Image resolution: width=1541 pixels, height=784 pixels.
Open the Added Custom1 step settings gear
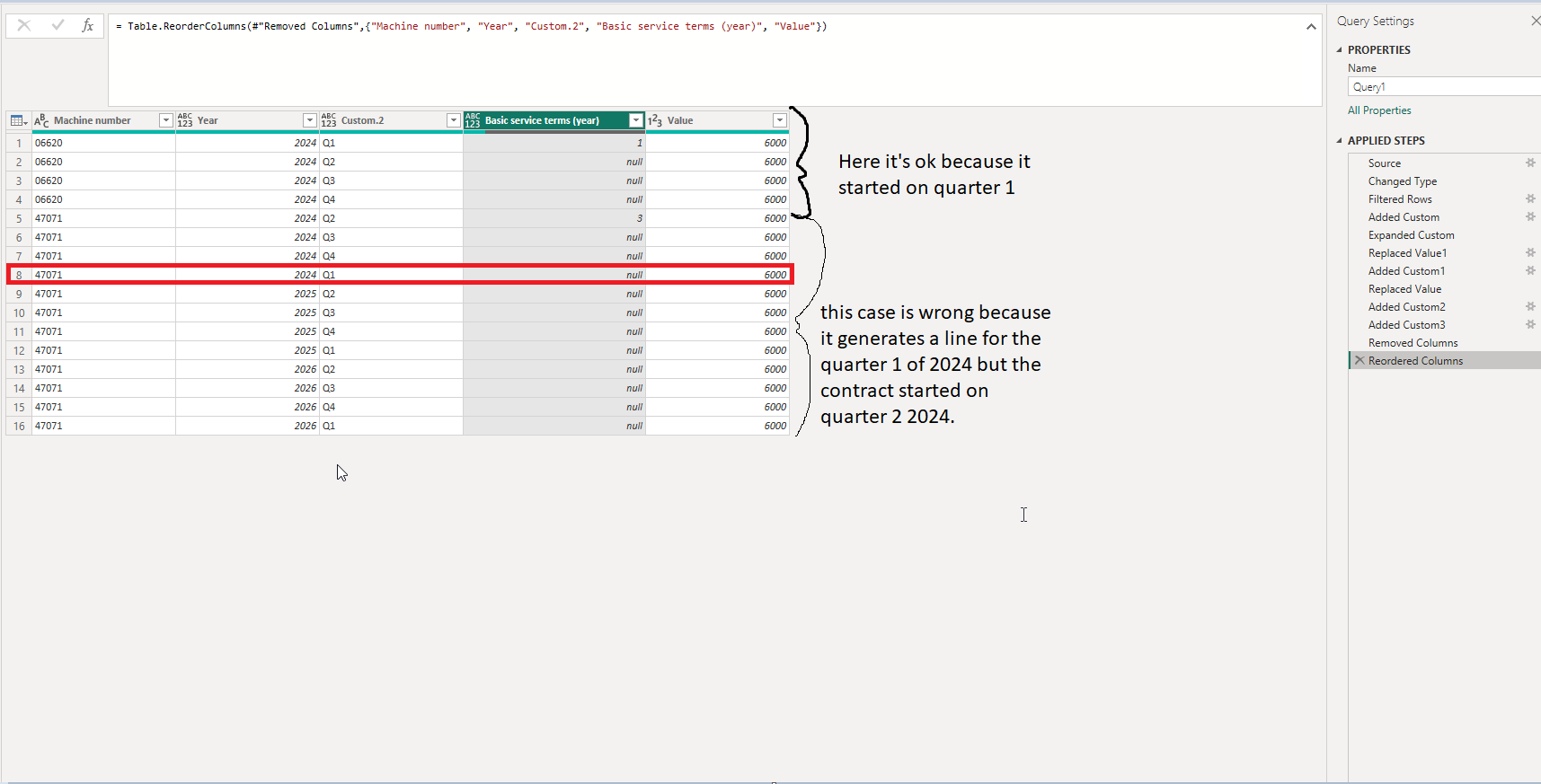[1530, 270]
